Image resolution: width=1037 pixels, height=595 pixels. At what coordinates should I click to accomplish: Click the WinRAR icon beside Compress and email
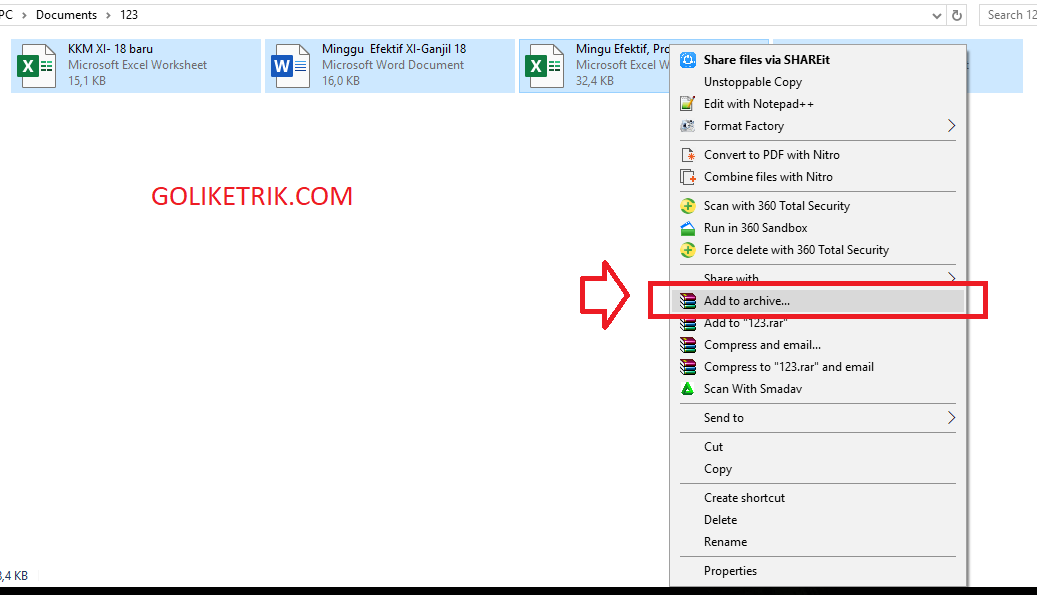pyautogui.click(x=688, y=345)
